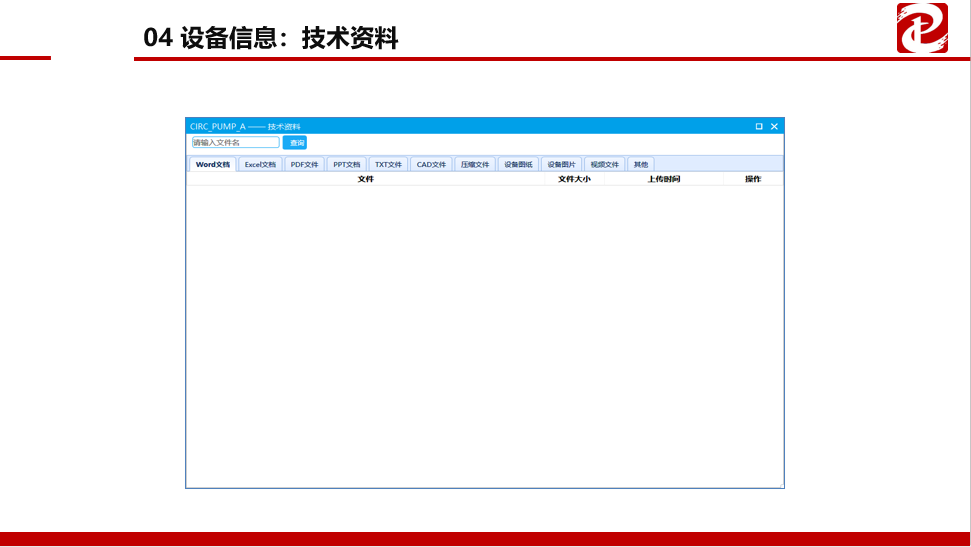Select the PDF文件 tab
971x547 pixels.
304,164
